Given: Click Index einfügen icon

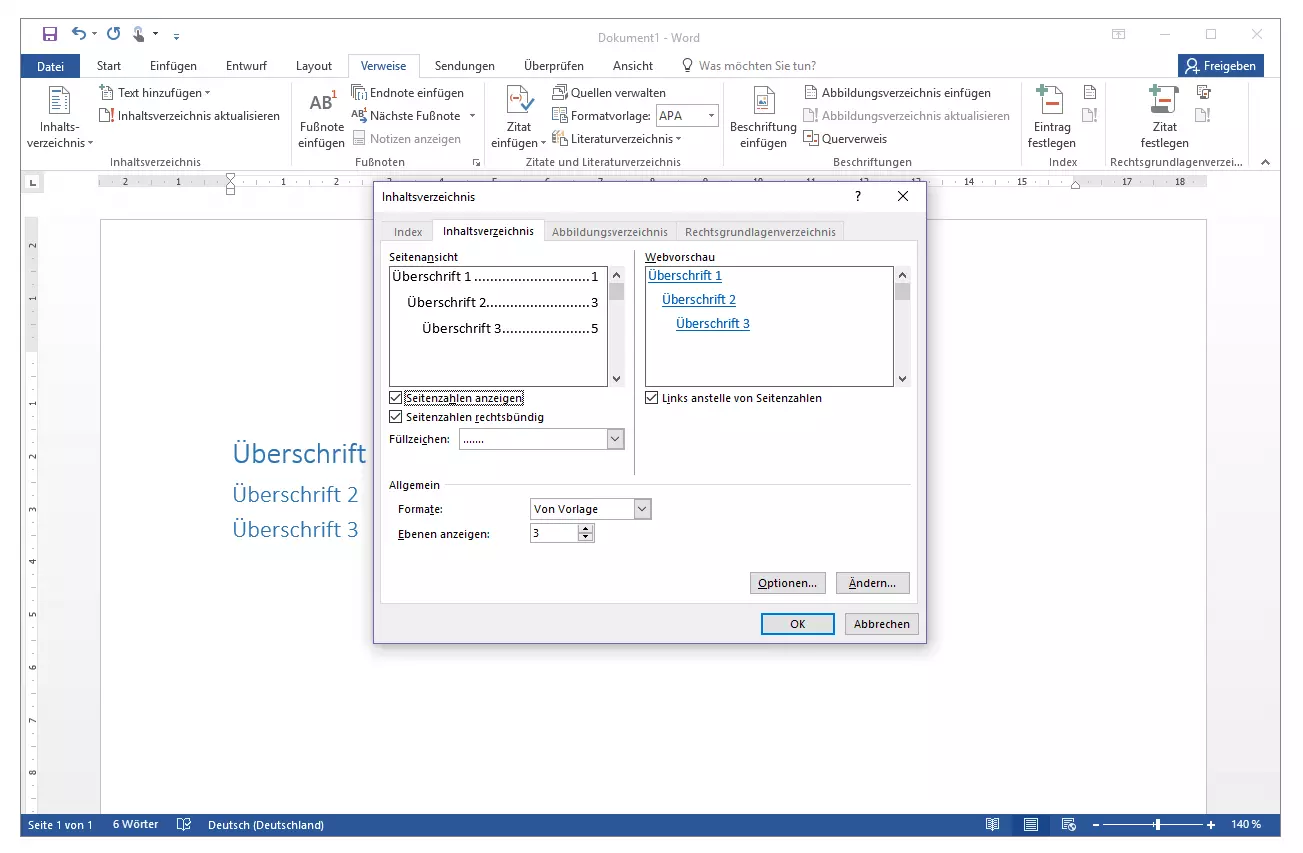Looking at the screenshot, I should [x=1090, y=93].
